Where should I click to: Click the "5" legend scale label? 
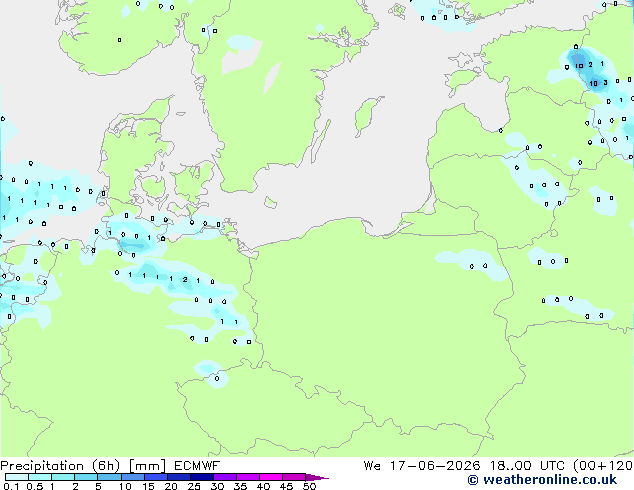98,486
